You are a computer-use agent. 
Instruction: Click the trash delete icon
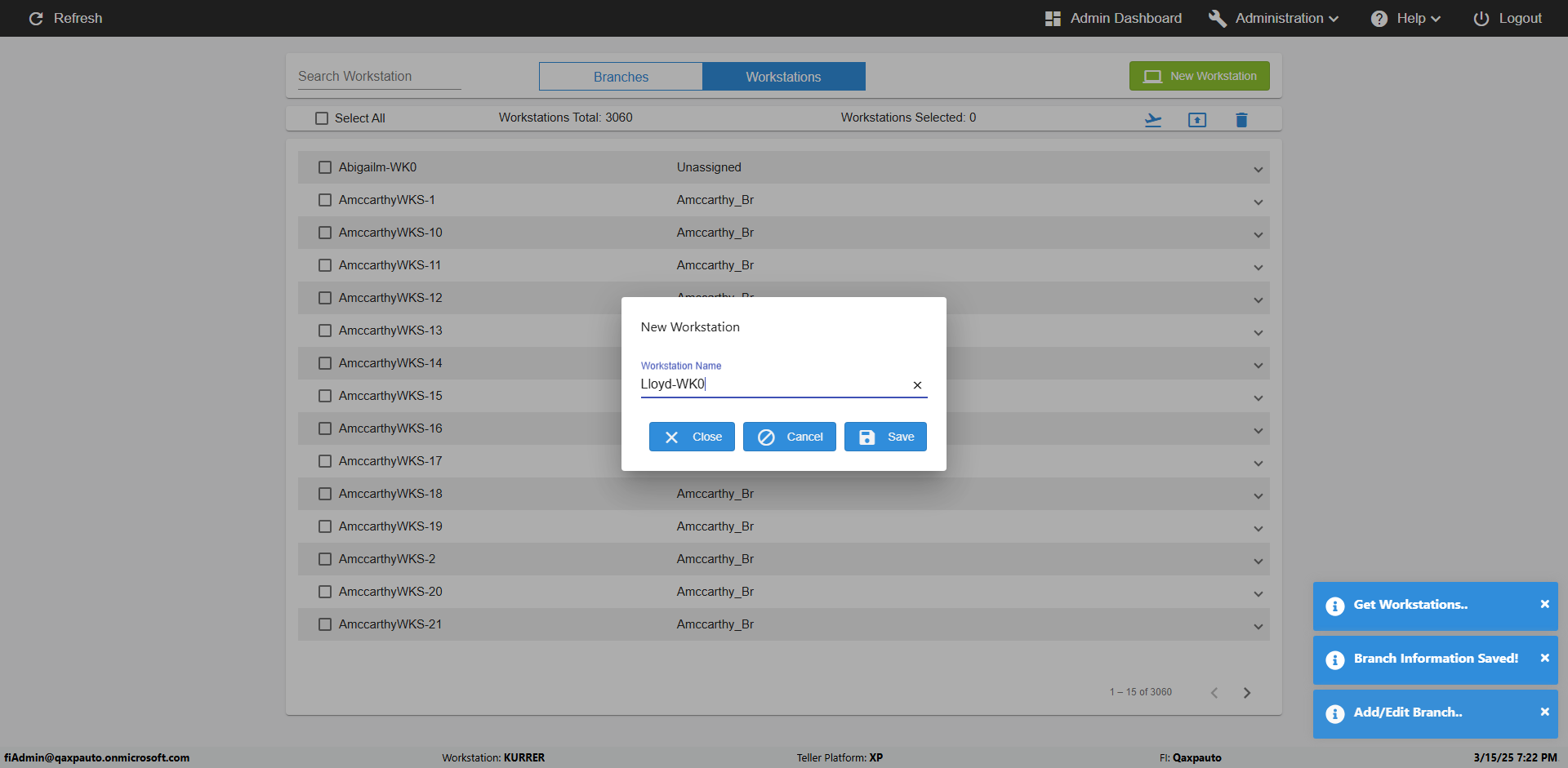click(x=1241, y=120)
